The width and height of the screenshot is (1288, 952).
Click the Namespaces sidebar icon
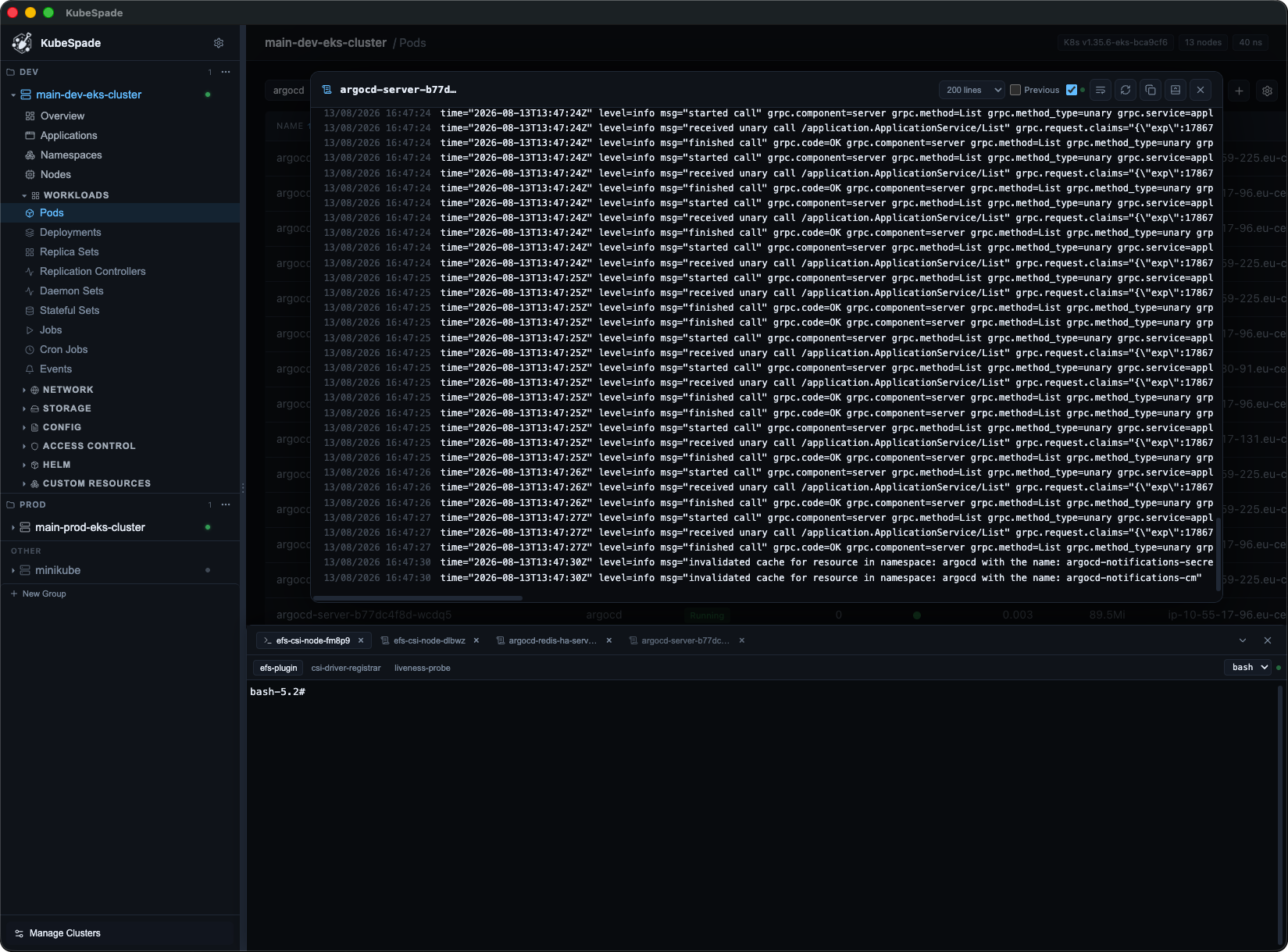tap(30, 155)
